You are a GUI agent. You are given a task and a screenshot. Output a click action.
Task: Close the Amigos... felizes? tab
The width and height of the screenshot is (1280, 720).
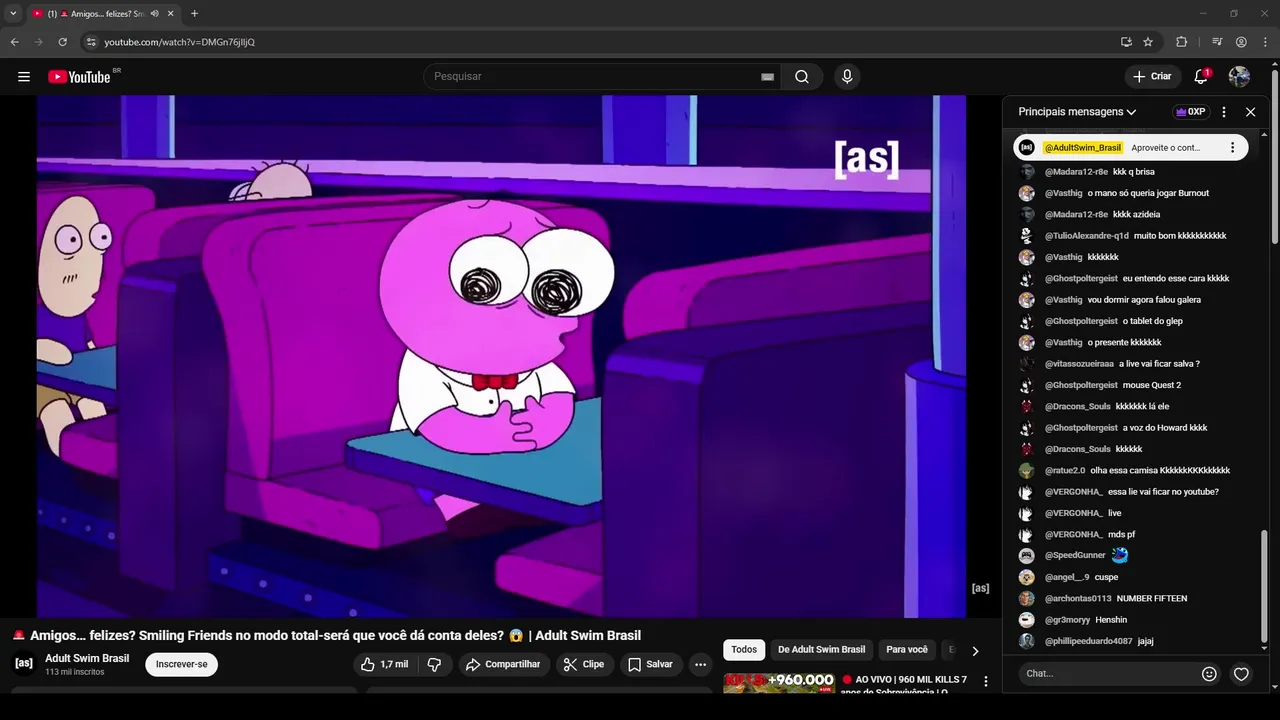(171, 14)
